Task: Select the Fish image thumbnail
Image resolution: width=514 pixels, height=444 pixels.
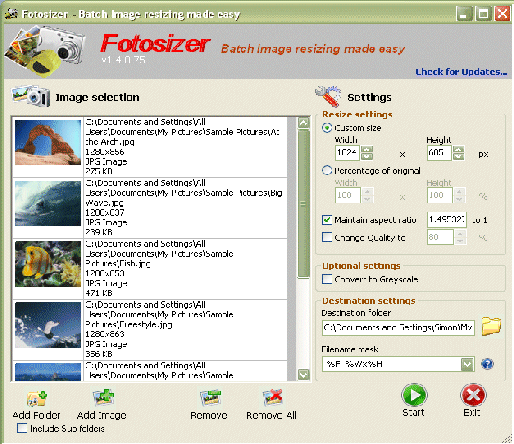Action: tap(48, 264)
